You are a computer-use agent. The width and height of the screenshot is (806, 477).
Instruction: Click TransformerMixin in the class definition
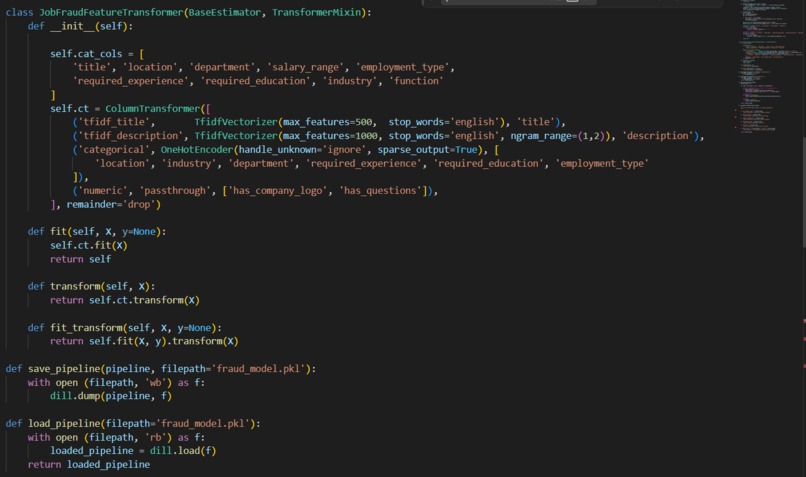[317, 12]
